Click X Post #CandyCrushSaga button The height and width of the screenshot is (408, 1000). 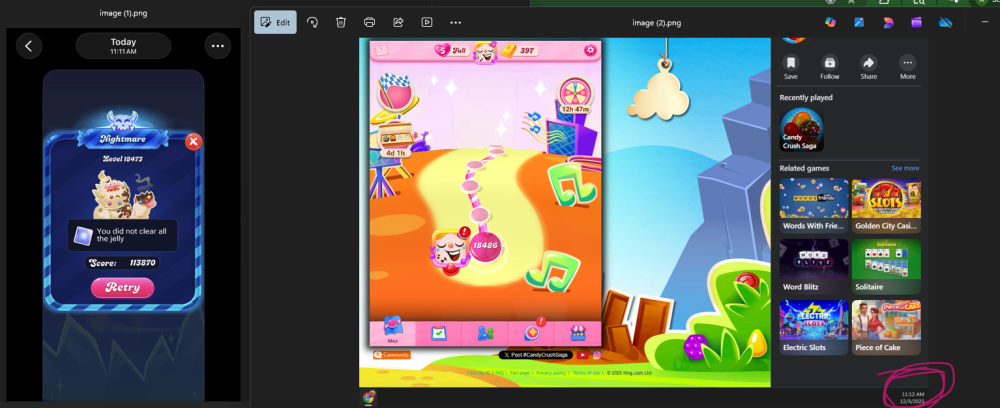[536, 355]
